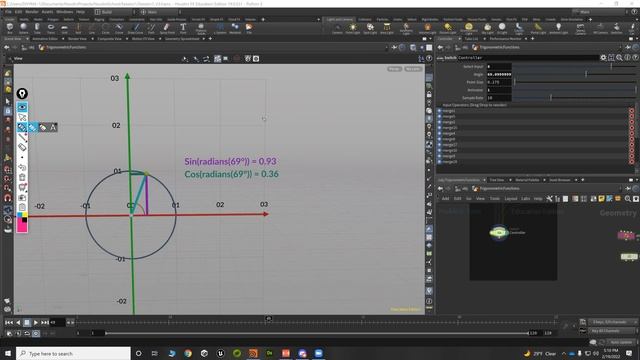640x360 pixels.
Task: Adjust the Angle parameter slider
Action: (x=574, y=74)
